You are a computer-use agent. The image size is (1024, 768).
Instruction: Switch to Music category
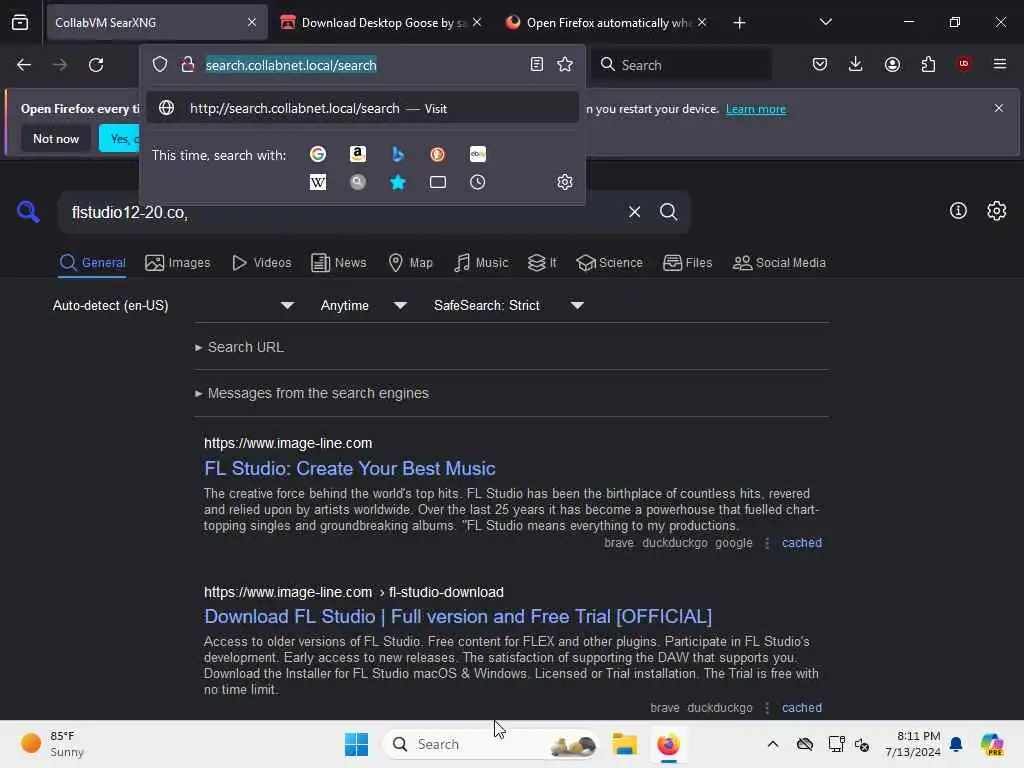[x=481, y=263]
